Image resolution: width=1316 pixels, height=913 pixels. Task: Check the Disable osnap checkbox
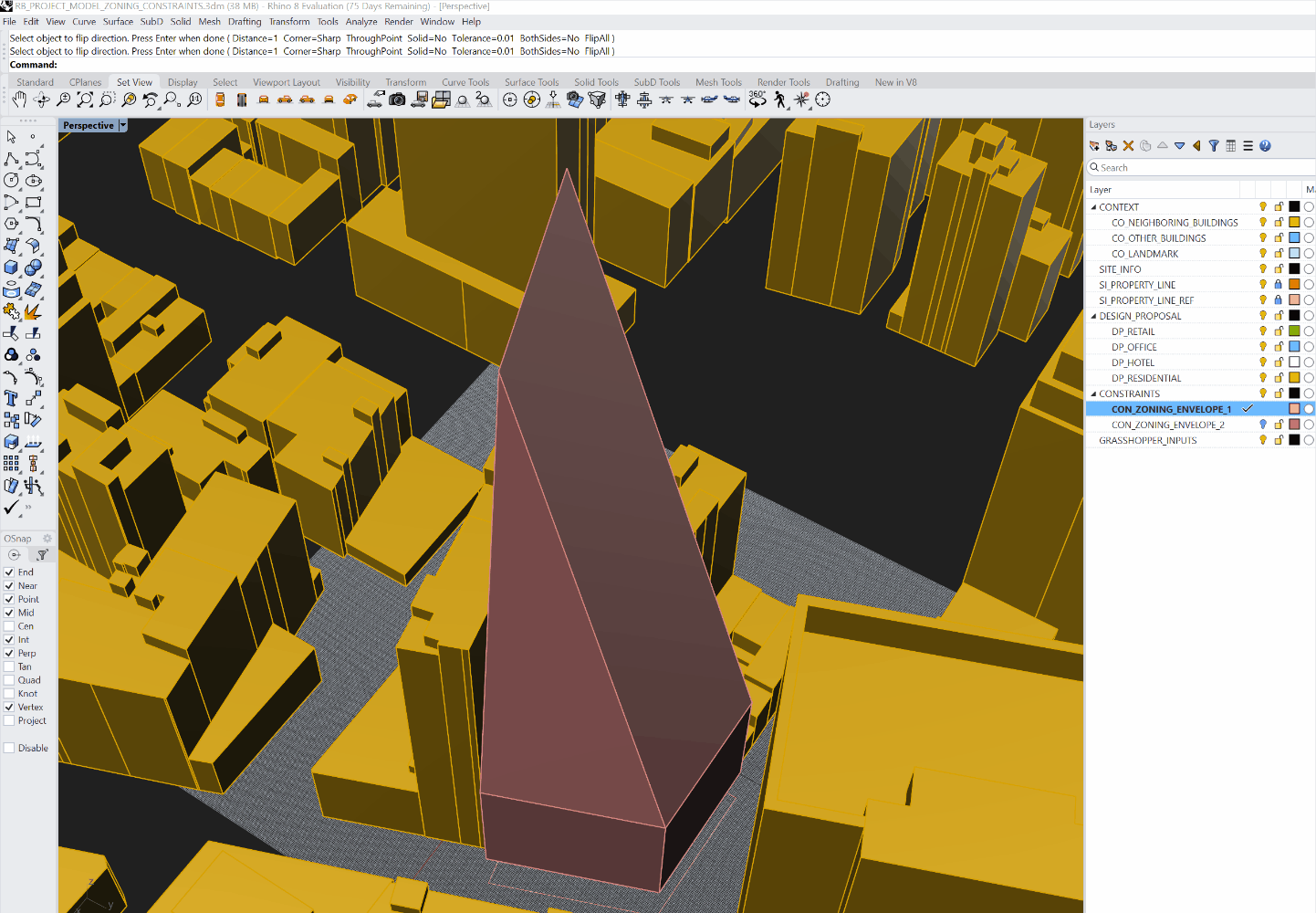[9, 748]
